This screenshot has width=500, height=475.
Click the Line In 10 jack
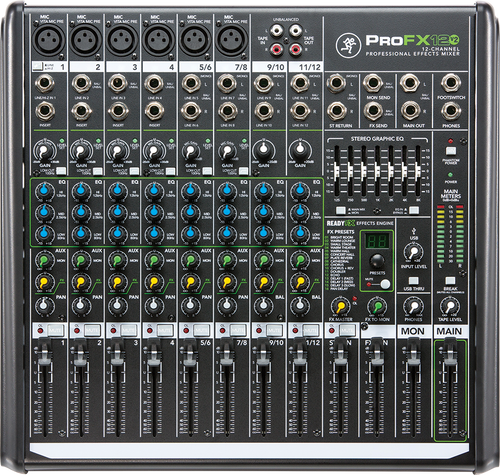click(x=263, y=111)
